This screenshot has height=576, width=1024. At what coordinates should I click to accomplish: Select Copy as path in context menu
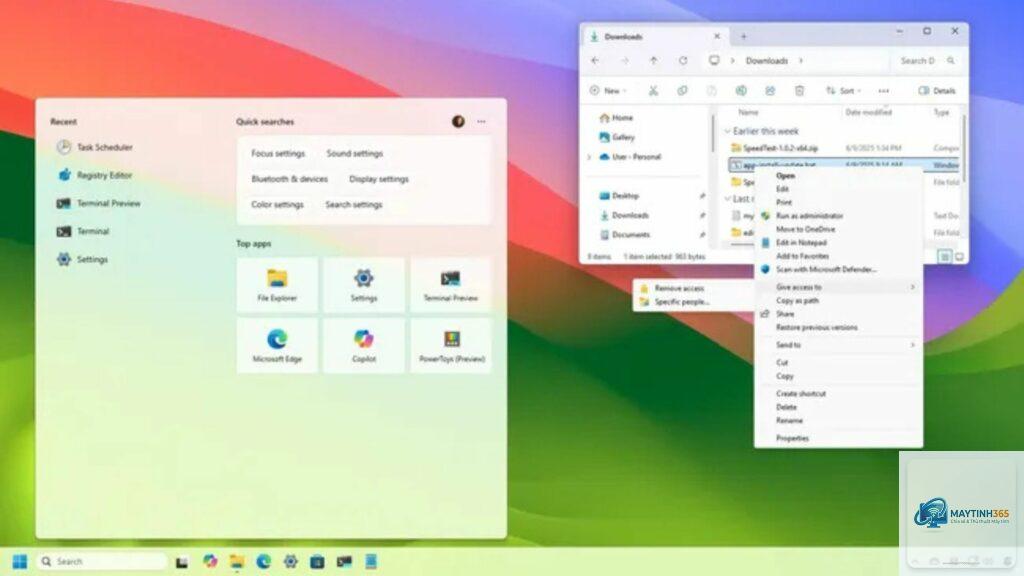point(797,300)
